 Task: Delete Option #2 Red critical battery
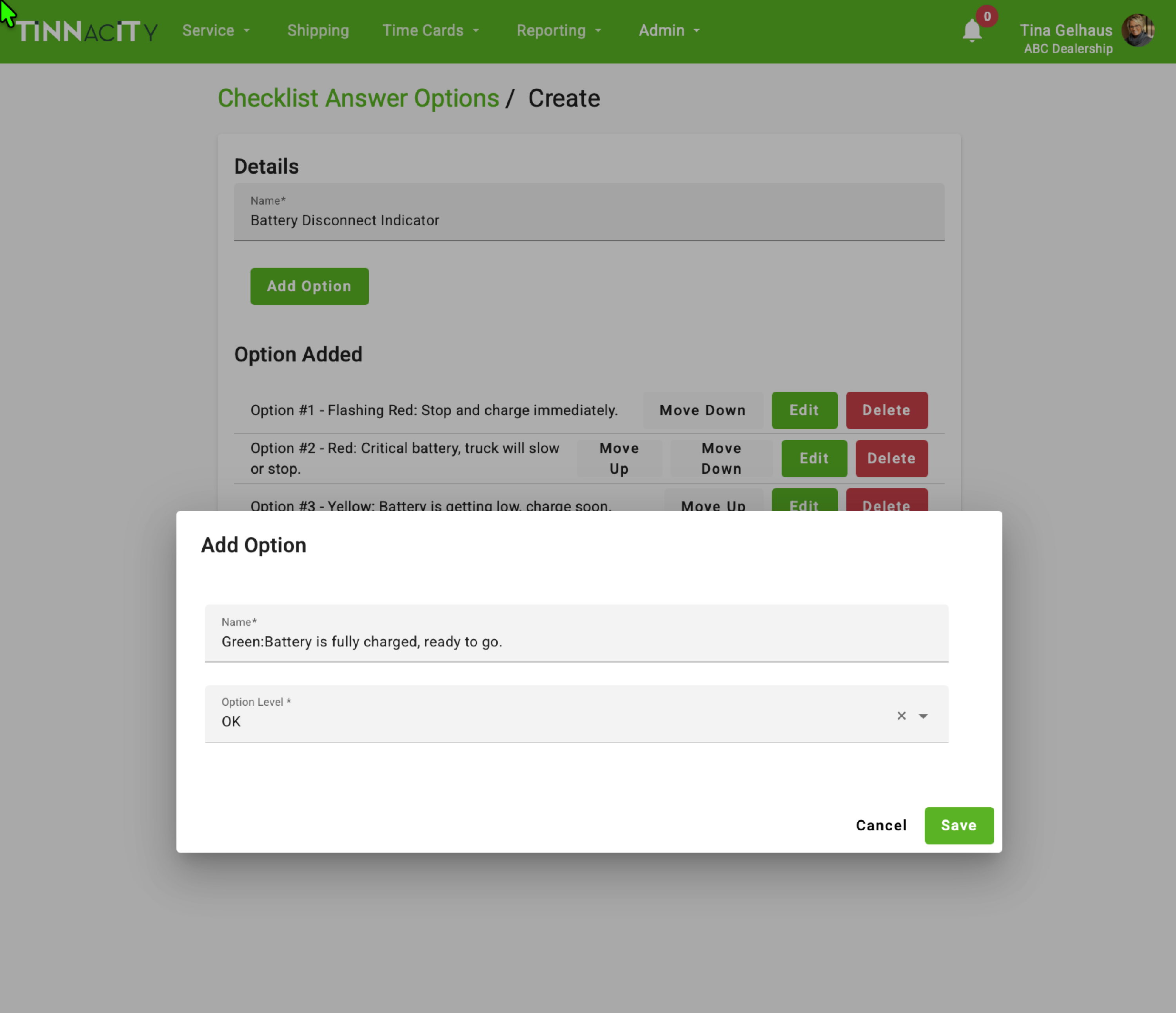tap(891, 459)
